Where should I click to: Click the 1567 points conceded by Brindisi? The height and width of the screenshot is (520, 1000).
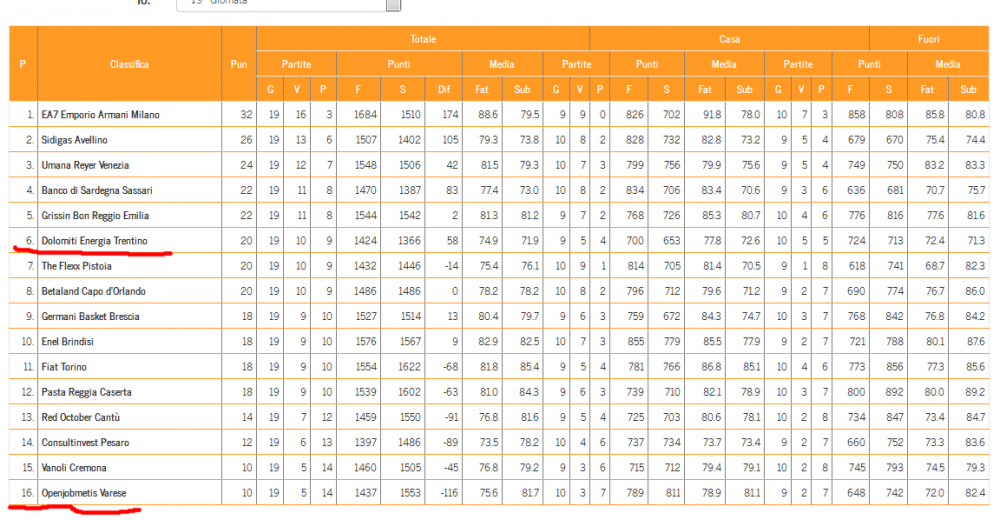coord(409,342)
